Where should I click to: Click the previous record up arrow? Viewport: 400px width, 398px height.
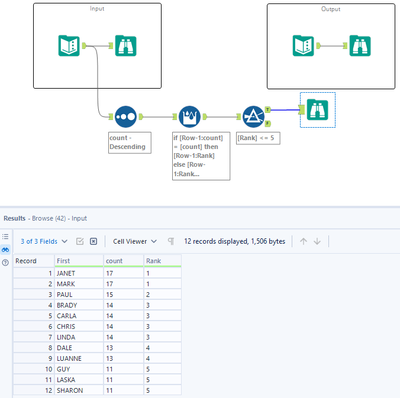click(303, 241)
